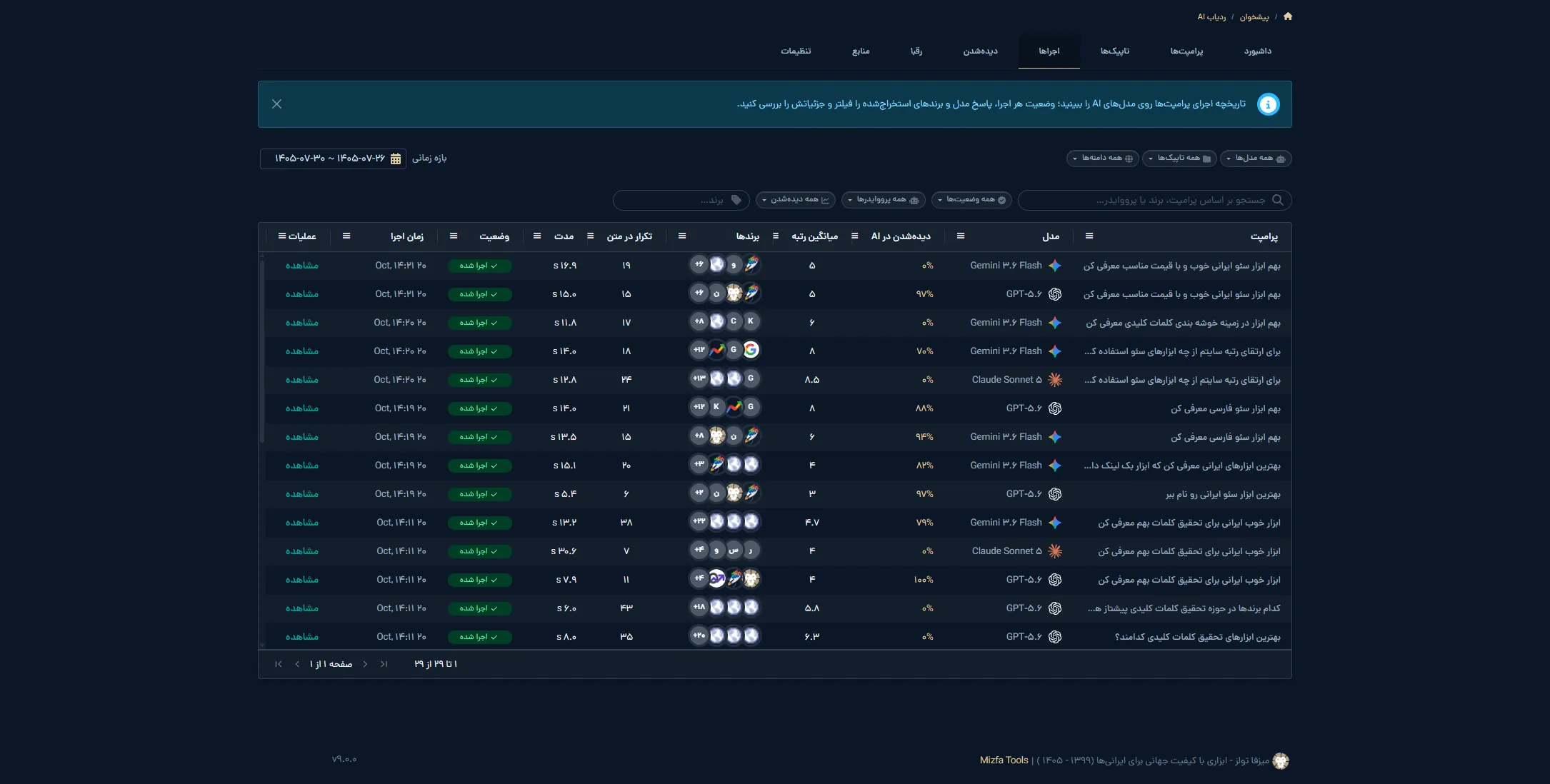Screen dimensions: 1550x784
Task: Click the home icon in the breadcrumb
Action: point(1288,16)
